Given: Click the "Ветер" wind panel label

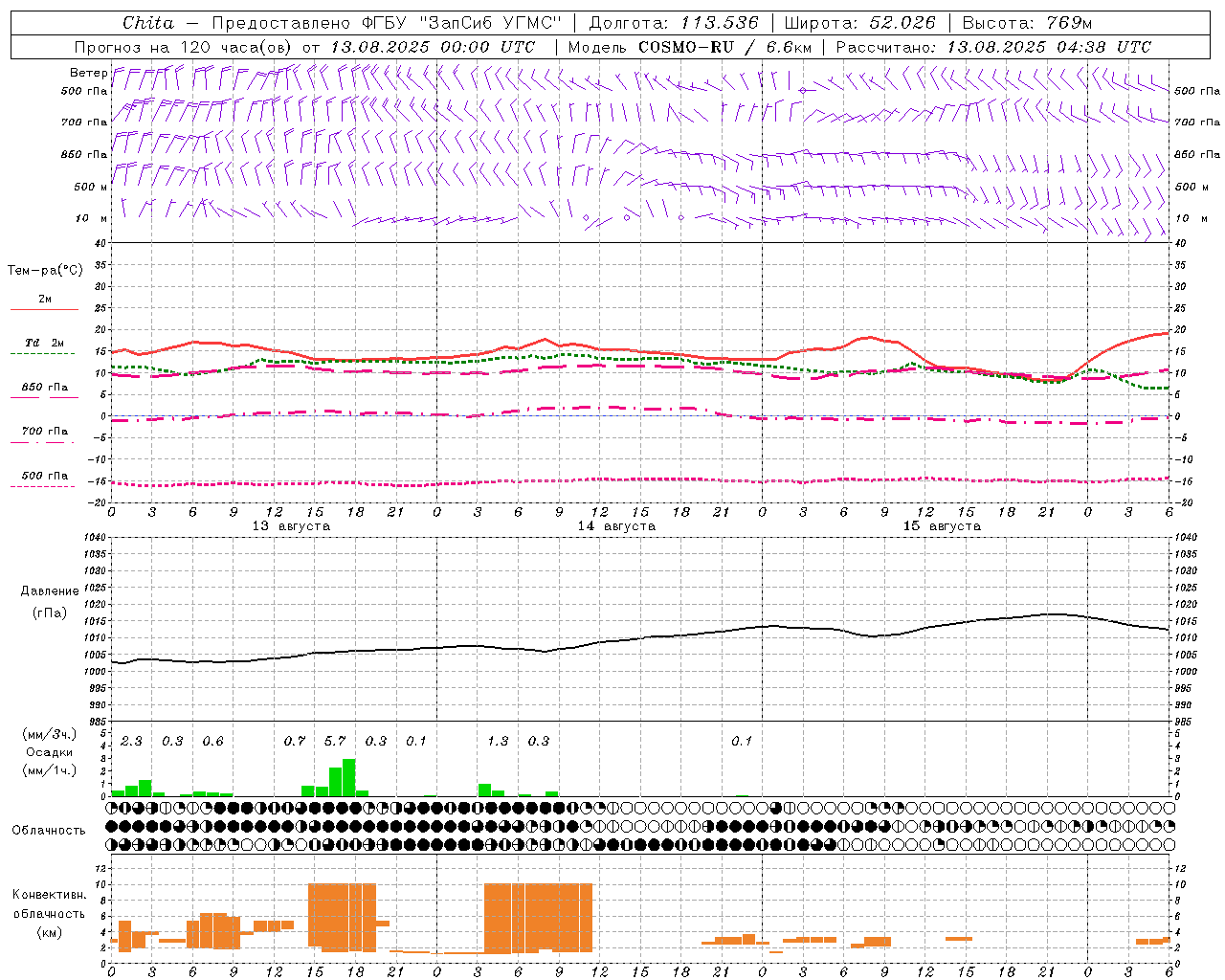Looking at the screenshot, I should (x=88, y=73).
